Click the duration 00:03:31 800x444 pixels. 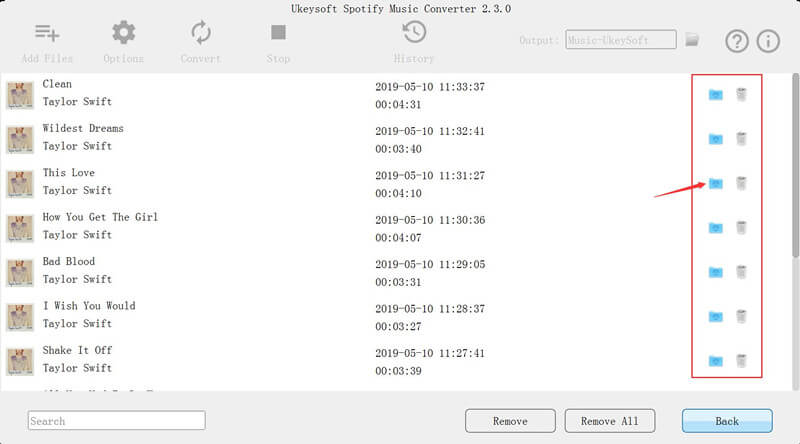(398, 282)
